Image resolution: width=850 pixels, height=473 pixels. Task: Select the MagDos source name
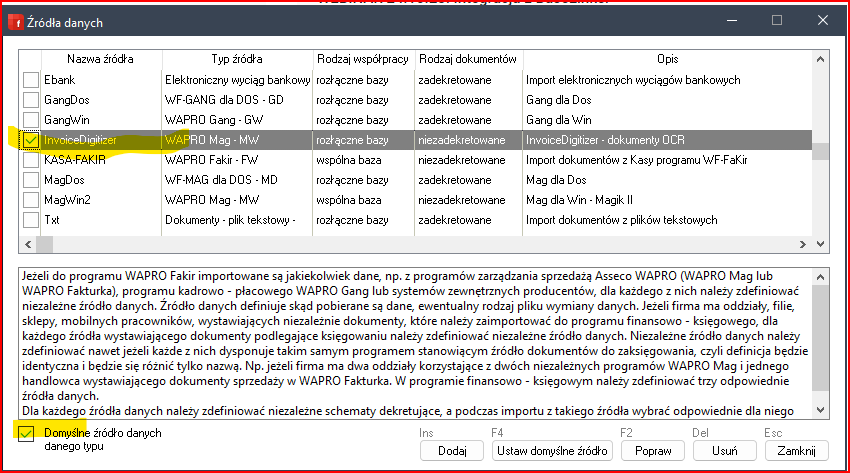(64, 180)
